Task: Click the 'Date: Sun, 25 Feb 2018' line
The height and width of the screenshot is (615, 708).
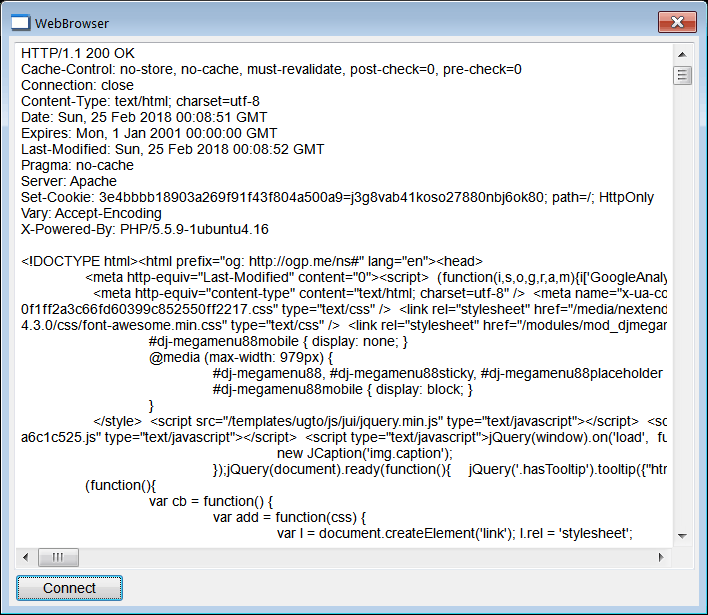Action: click(x=144, y=117)
